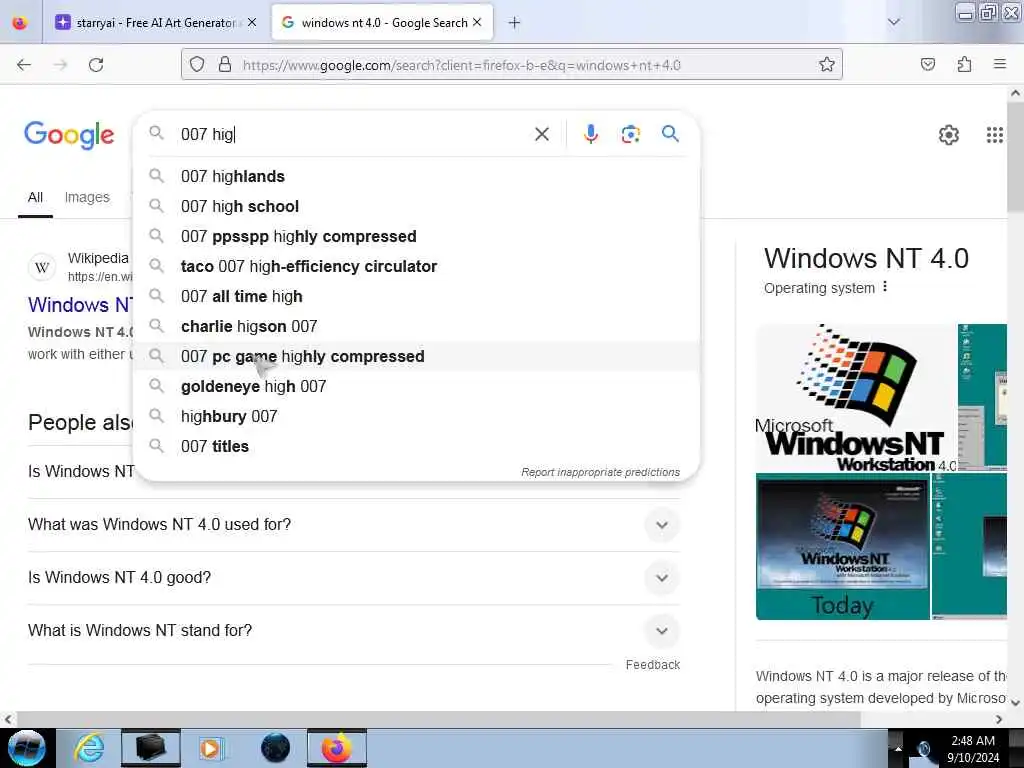Image resolution: width=1024 pixels, height=768 pixels.
Task: Submit search with blue magnifier
Action: [x=670, y=134]
